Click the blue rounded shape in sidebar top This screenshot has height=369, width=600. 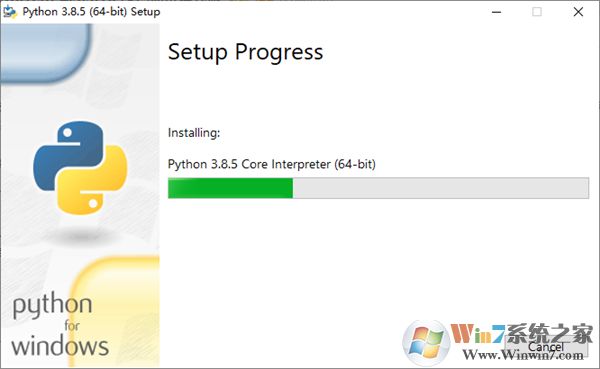point(46,53)
